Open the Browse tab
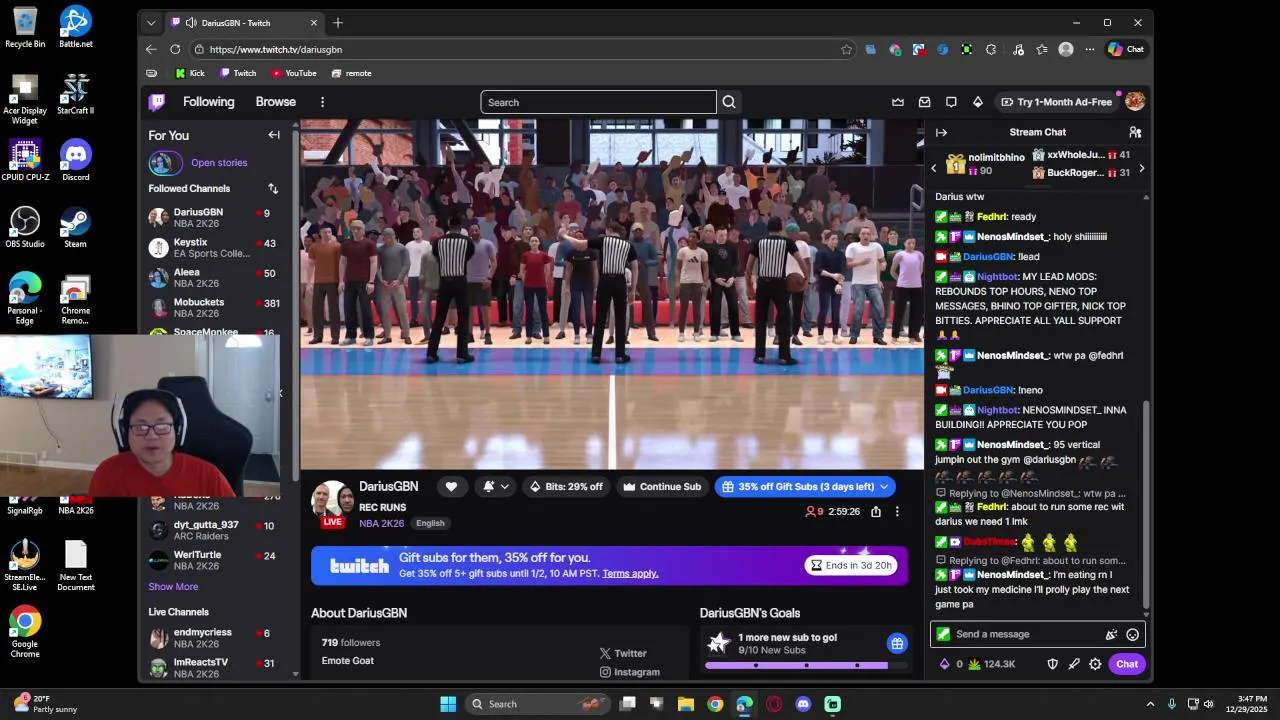Viewport: 1280px width, 720px height. (x=275, y=102)
